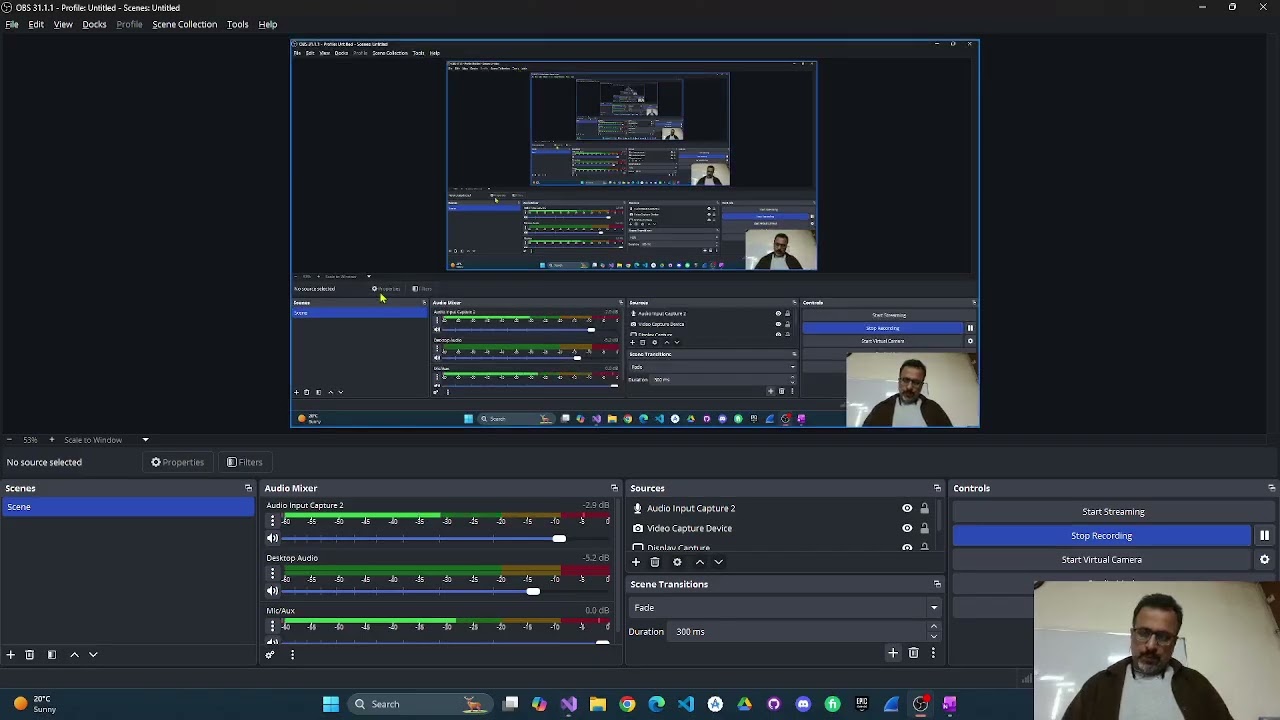The width and height of the screenshot is (1280, 720).
Task: Lock the Audio Input Capture 2 source
Action: tap(924, 508)
